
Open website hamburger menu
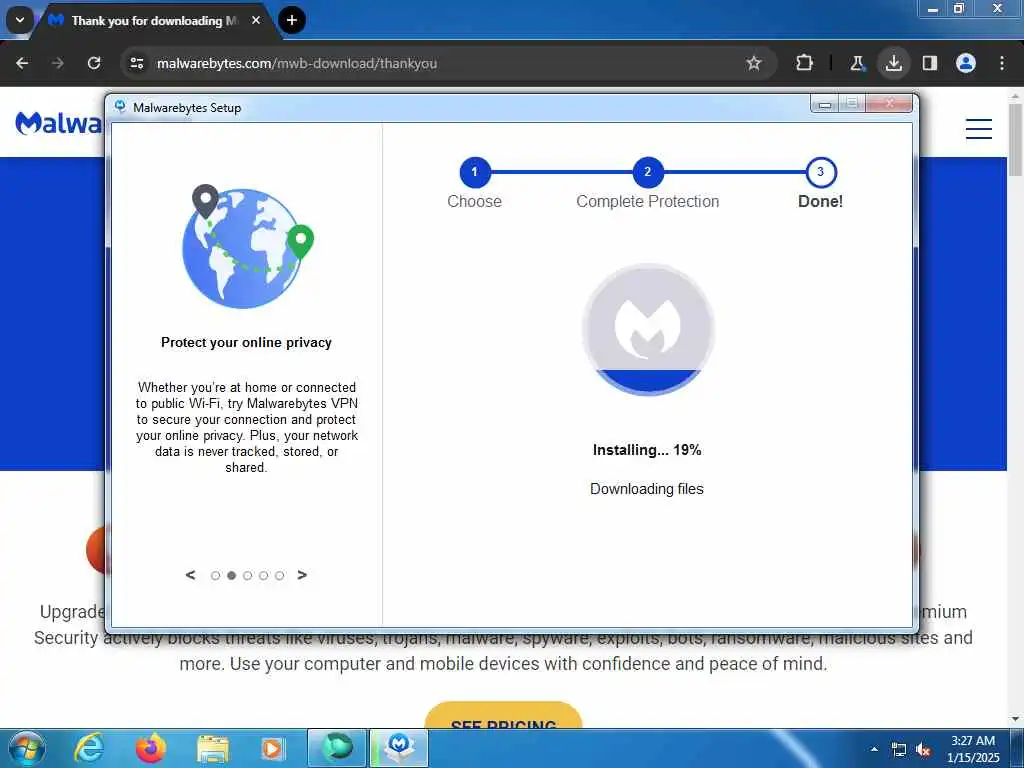[978, 129]
